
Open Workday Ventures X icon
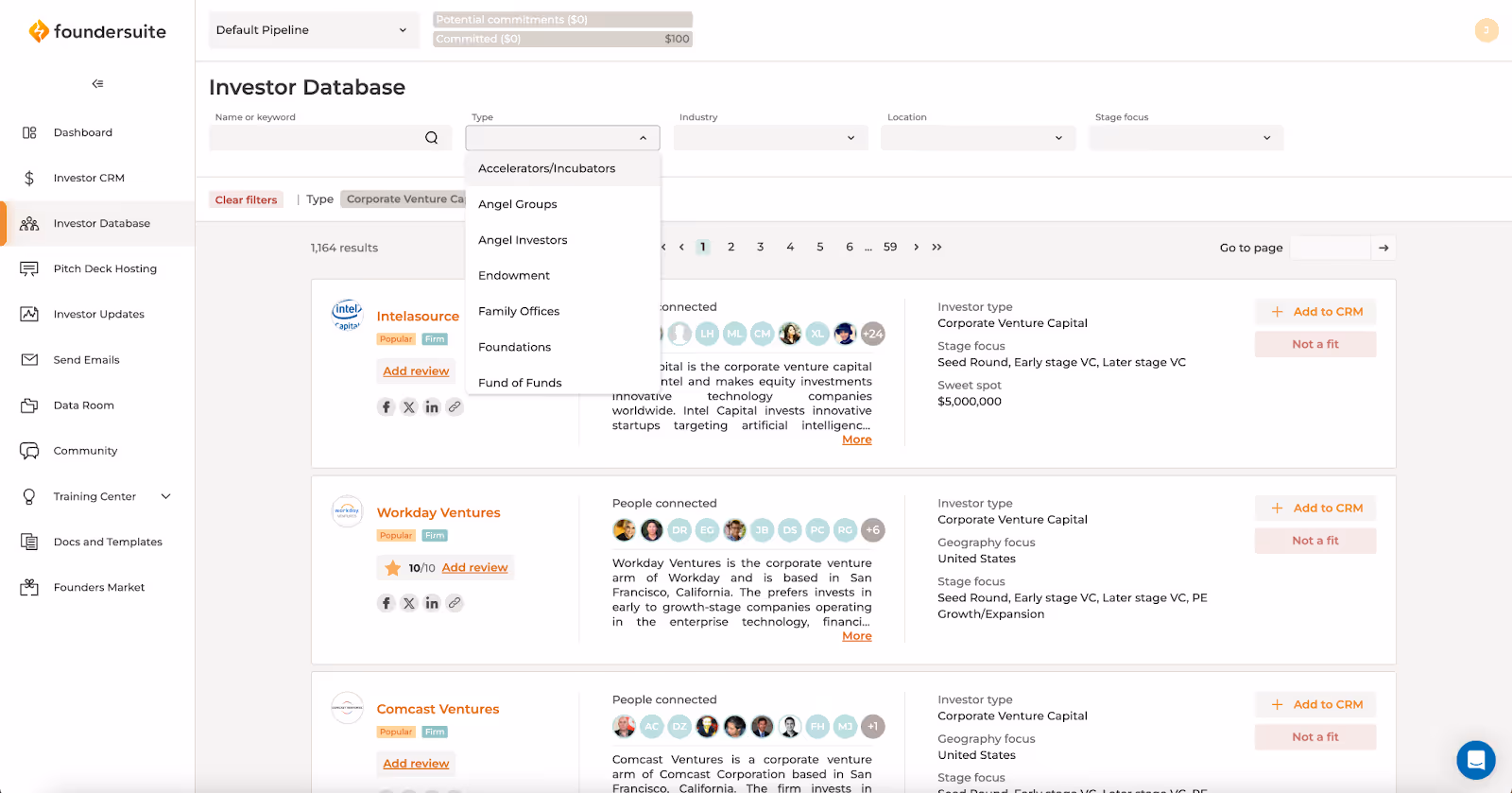pos(409,603)
